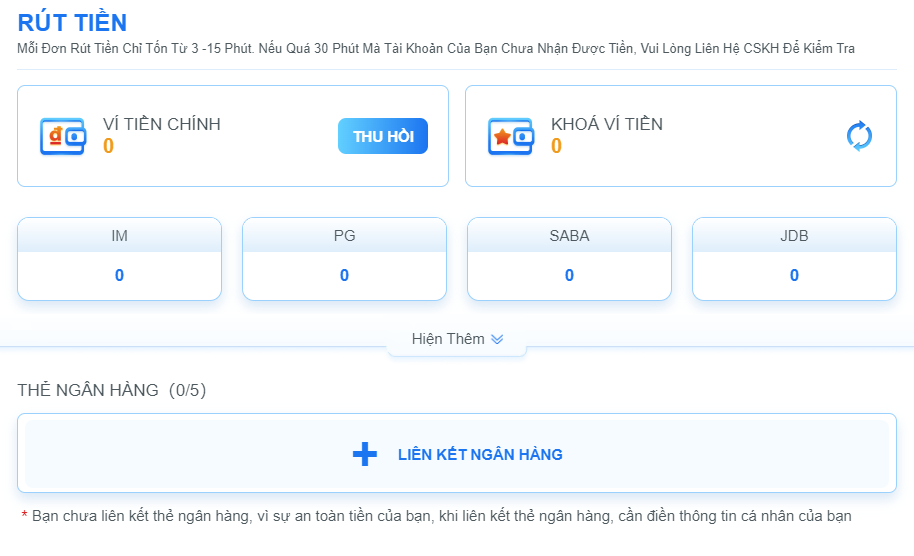Click the THẺ NGÂN HÀNG (0/5) heading
914x556 pixels.
(112, 390)
